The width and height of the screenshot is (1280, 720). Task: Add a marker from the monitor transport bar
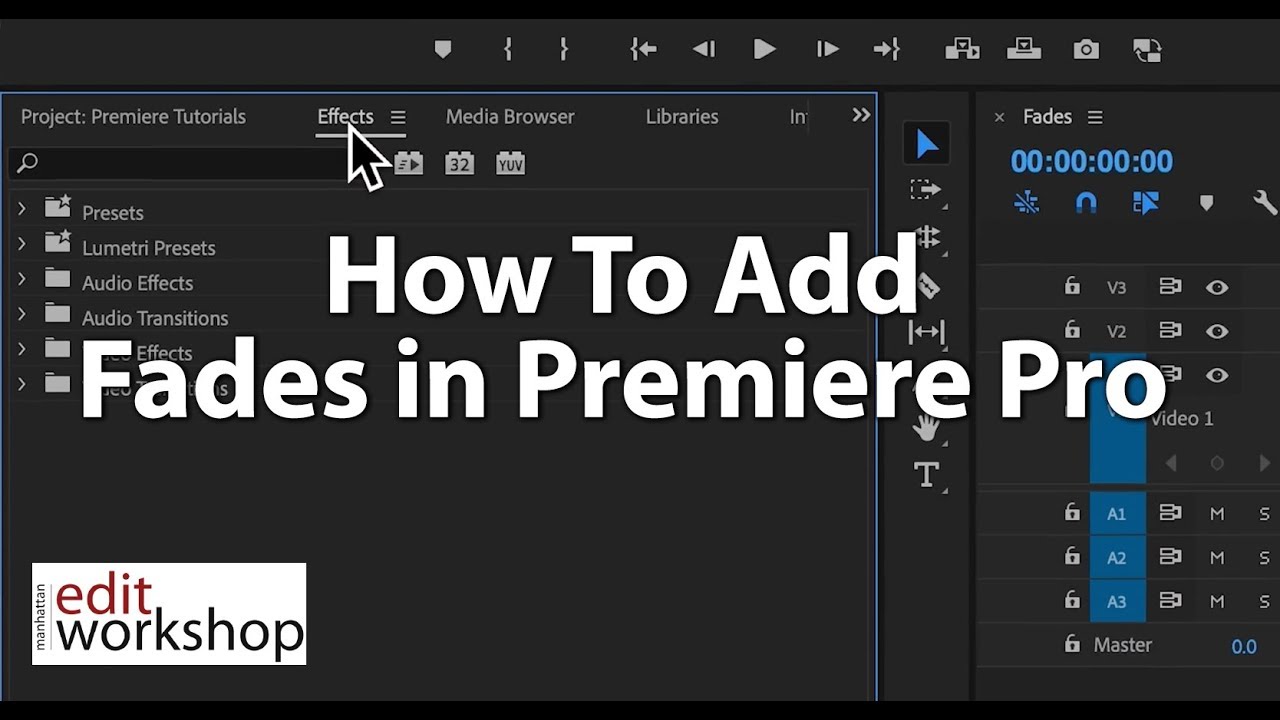(x=443, y=49)
